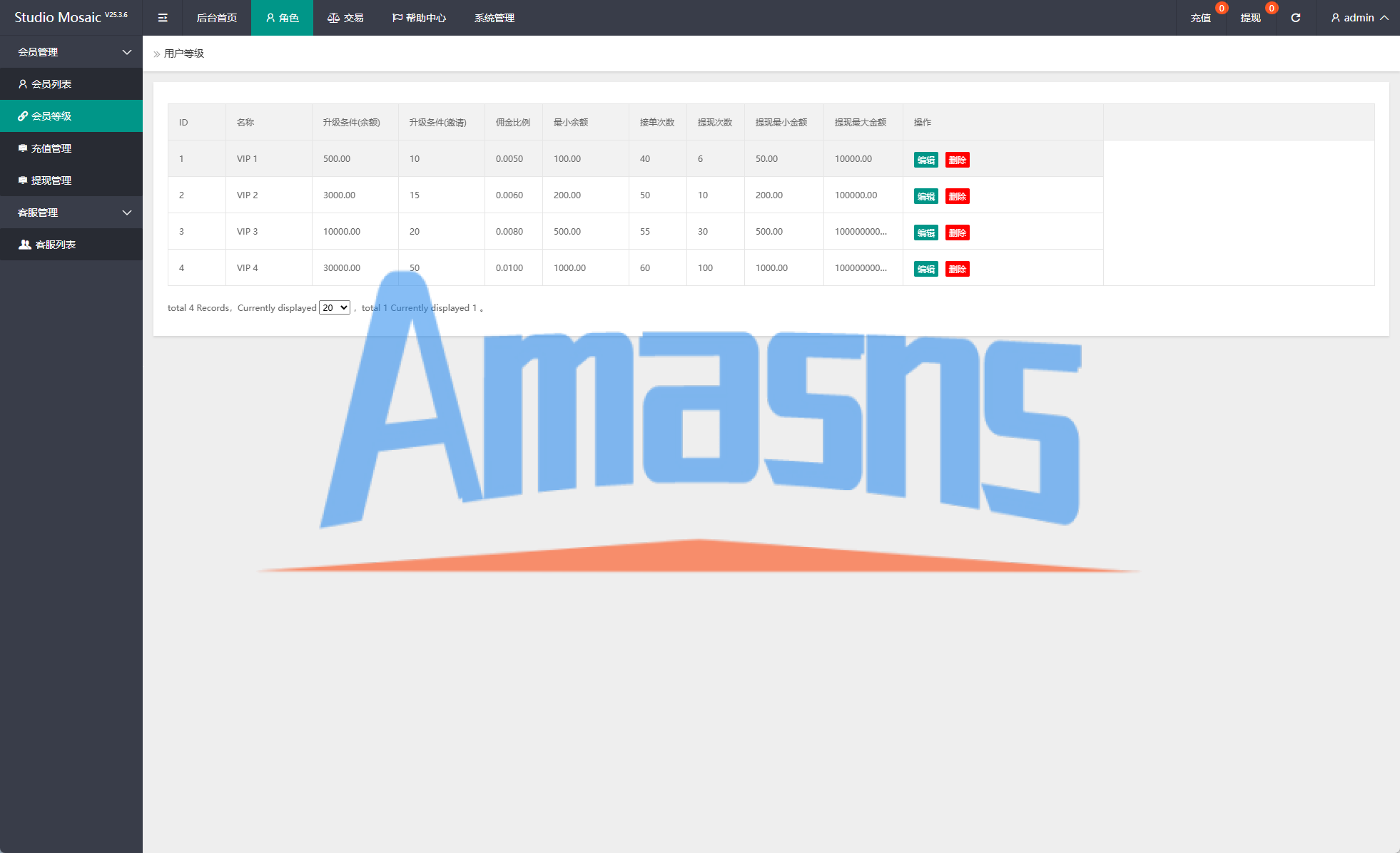Collapse the 会员管理 sidebar group
Image resolution: width=1400 pixels, height=853 pixels.
pyautogui.click(x=71, y=52)
